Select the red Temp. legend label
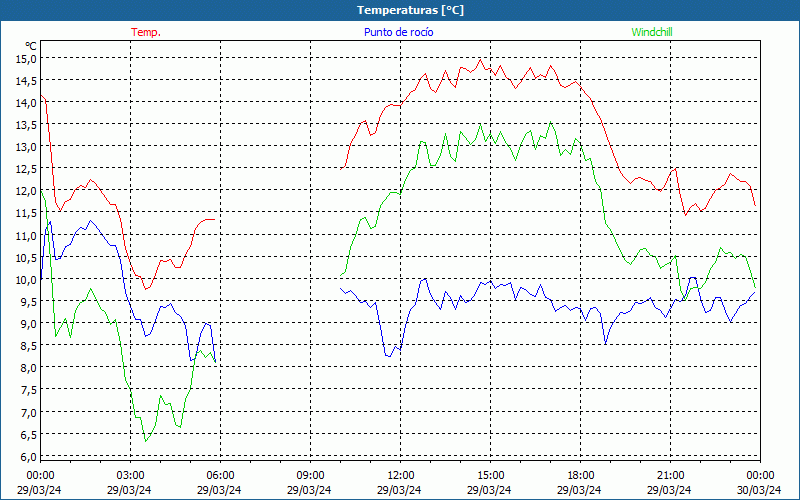Image resolution: width=800 pixels, height=500 pixels. click(146, 32)
